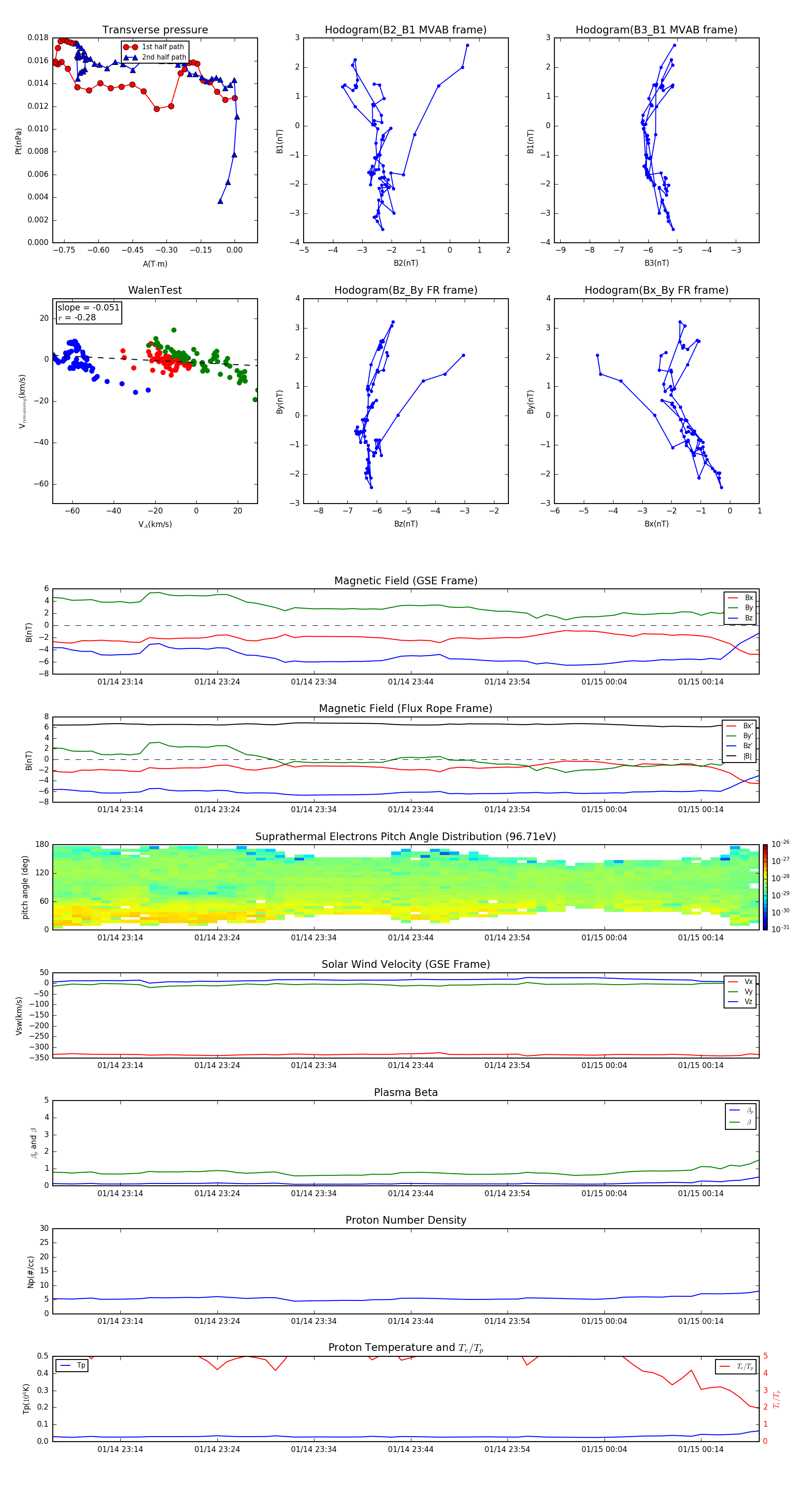Click lowest blue triangle in Transverse pressure plot
812x1489 pixels.
[220, 201]
